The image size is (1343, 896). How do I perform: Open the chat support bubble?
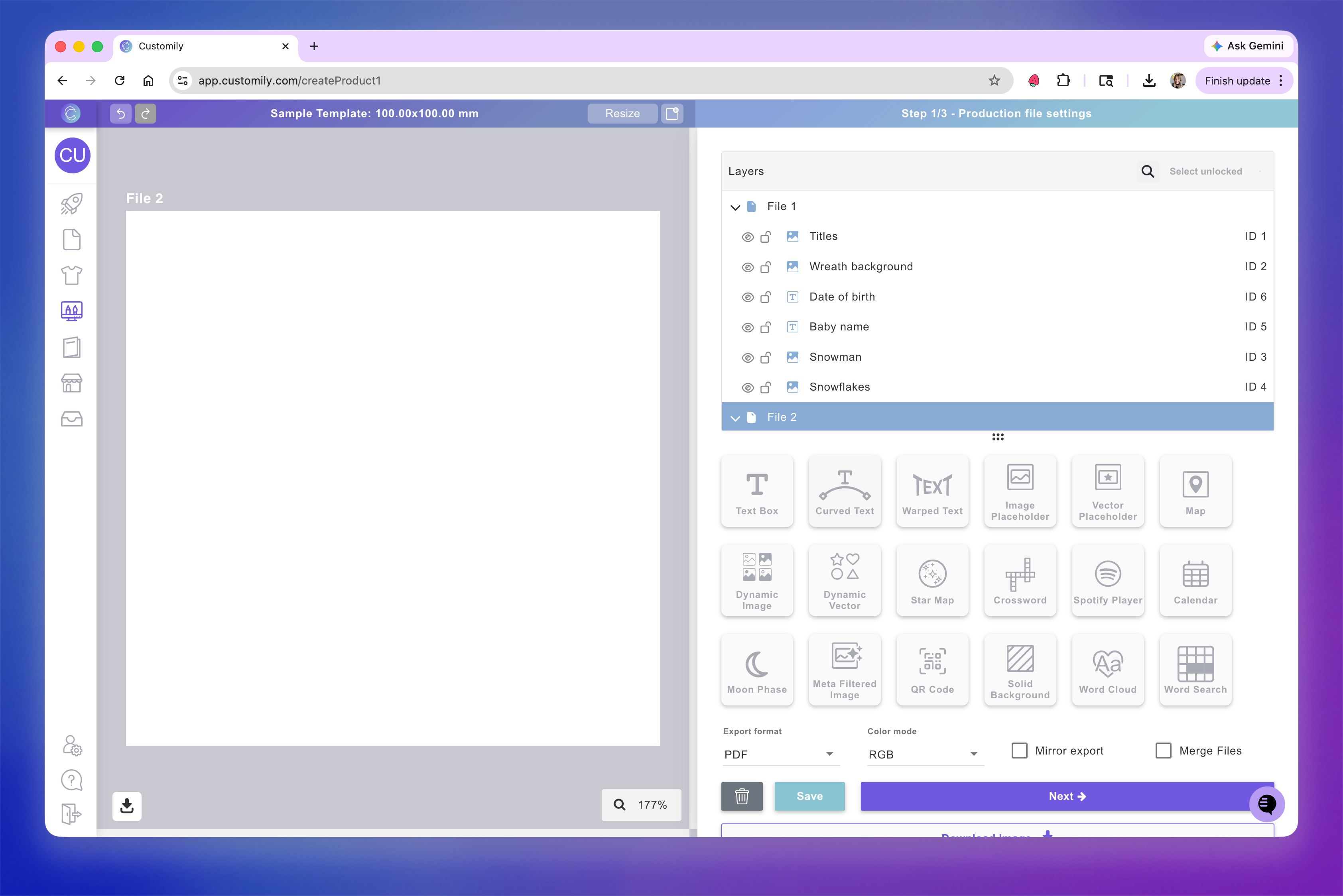point(1267,804)
